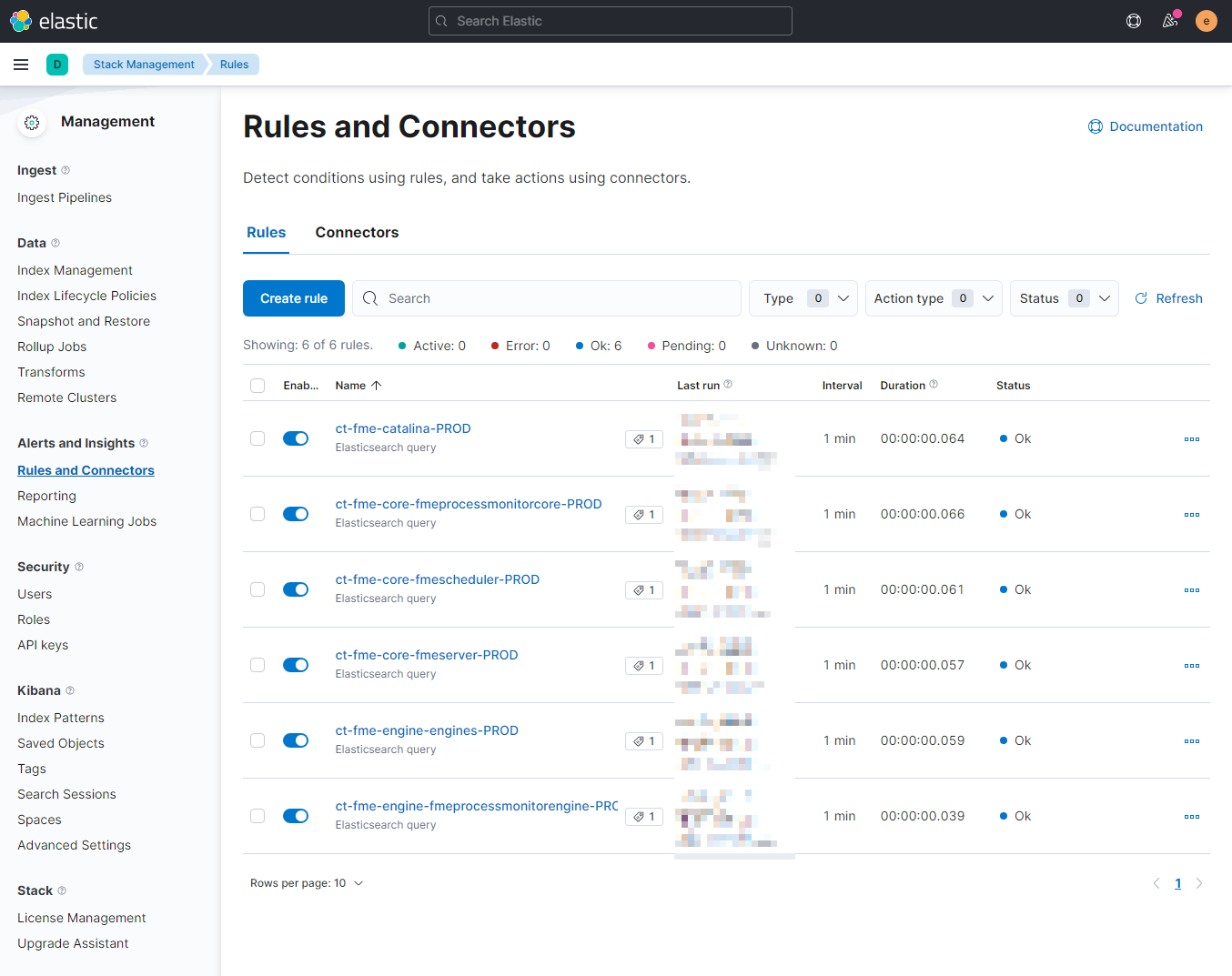Open the Status filter dropdown
Image resolution: width=1232 pixels, height=976 pixels.
(1064, 297)
